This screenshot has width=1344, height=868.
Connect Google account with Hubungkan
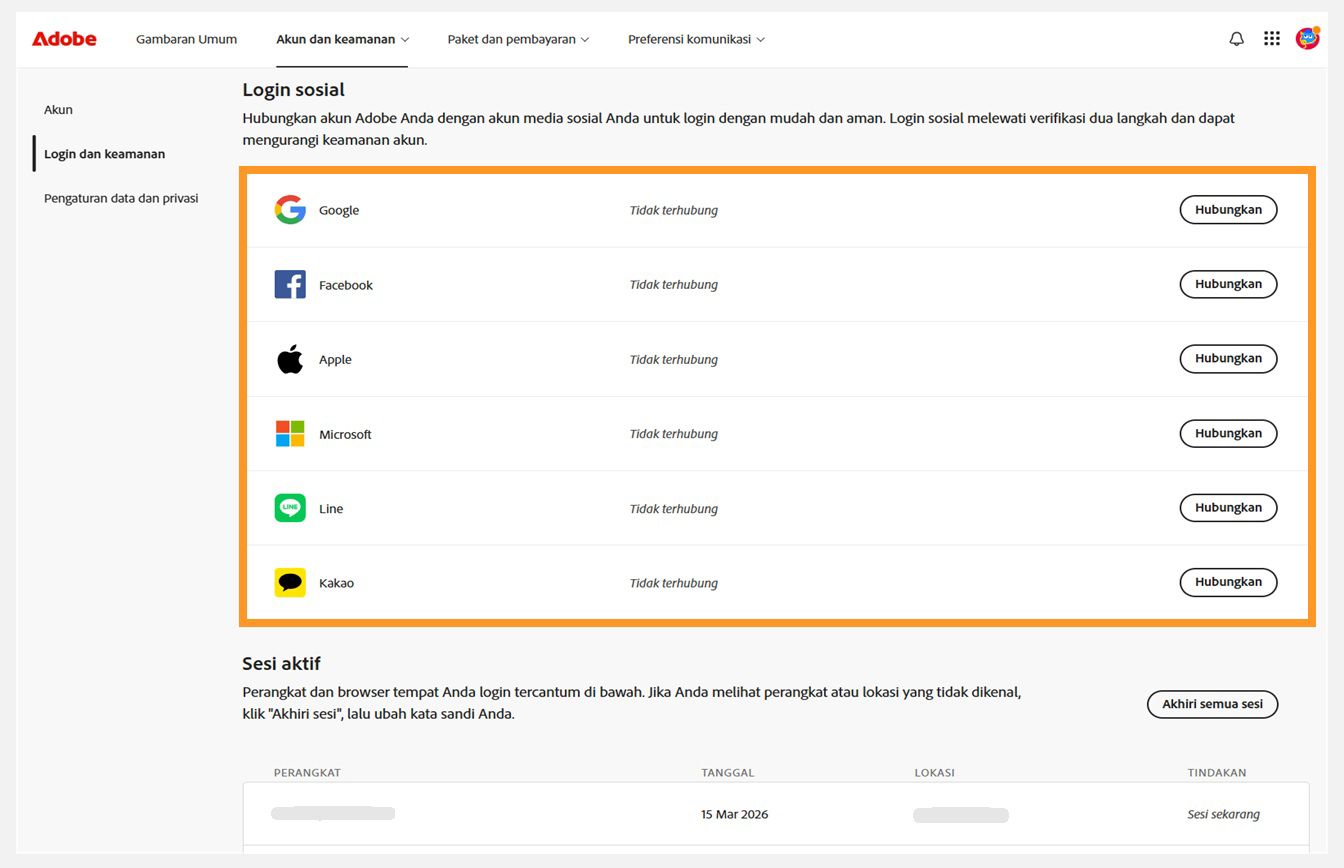tap(1228, 209)
